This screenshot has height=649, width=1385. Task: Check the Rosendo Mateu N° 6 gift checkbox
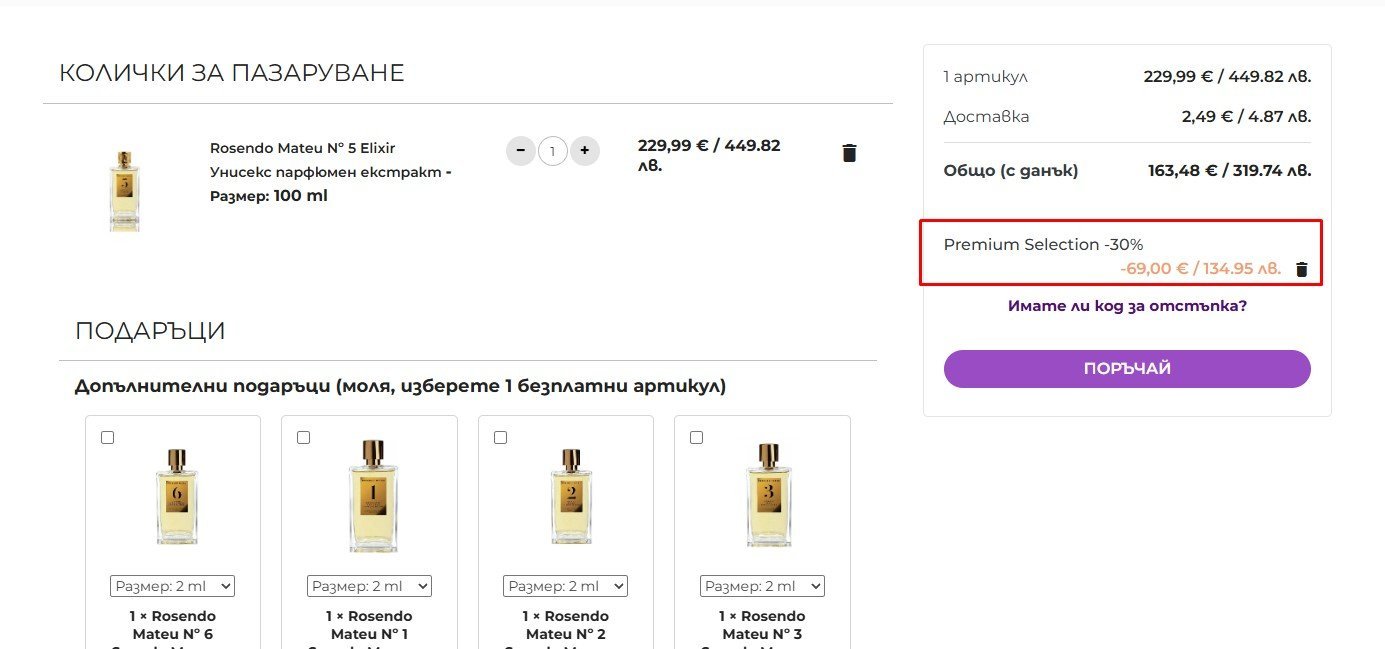pyautogui.click(x=108, y=437)
